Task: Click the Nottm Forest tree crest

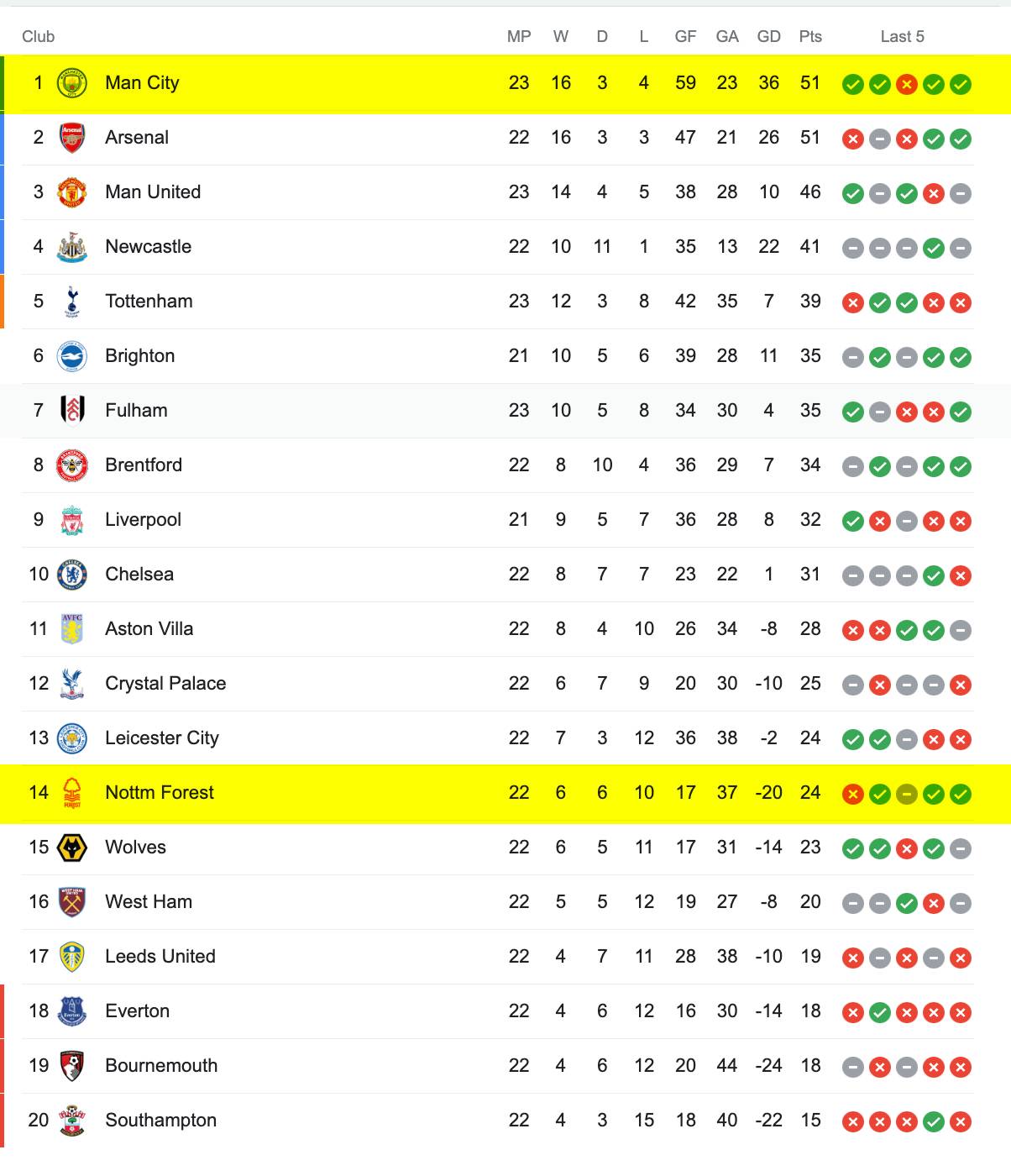Action: [72, 793]
